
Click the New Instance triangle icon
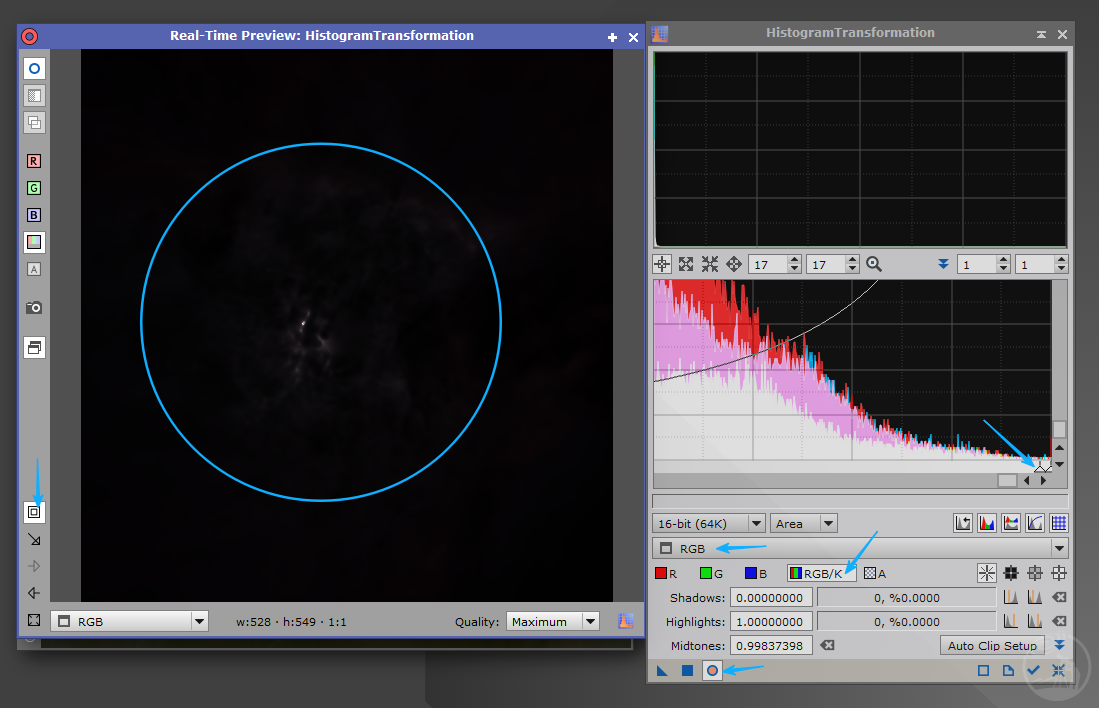[x=662, y=670]
